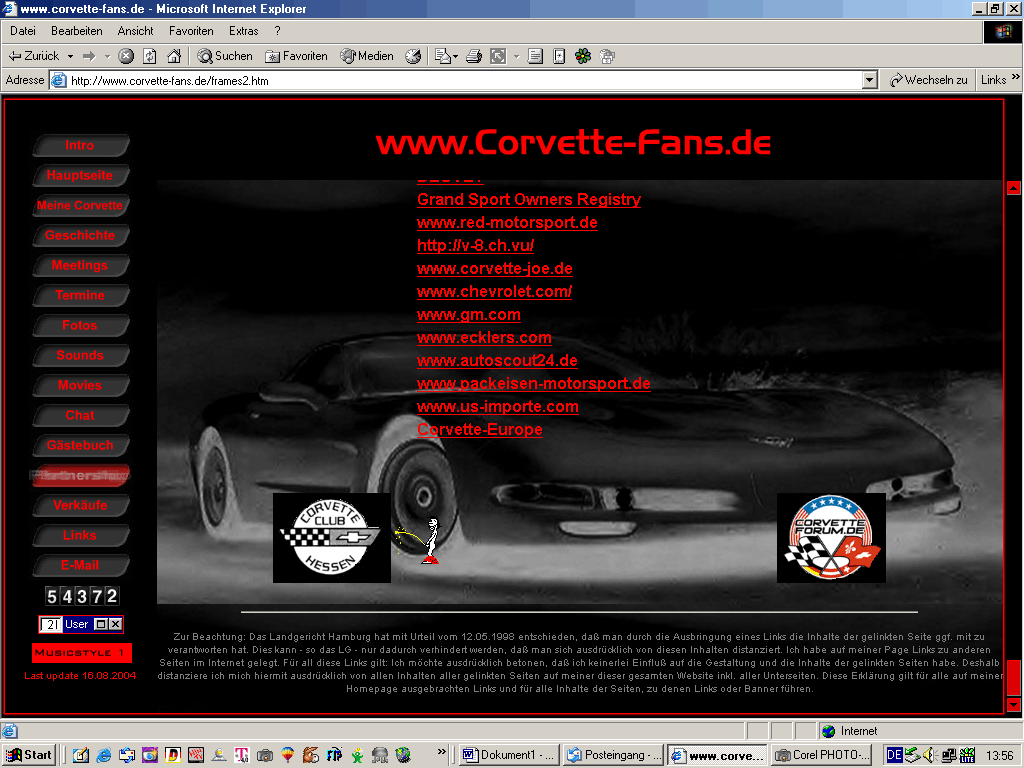
Task: Open the ? help menu
Action: click(278, 31)
